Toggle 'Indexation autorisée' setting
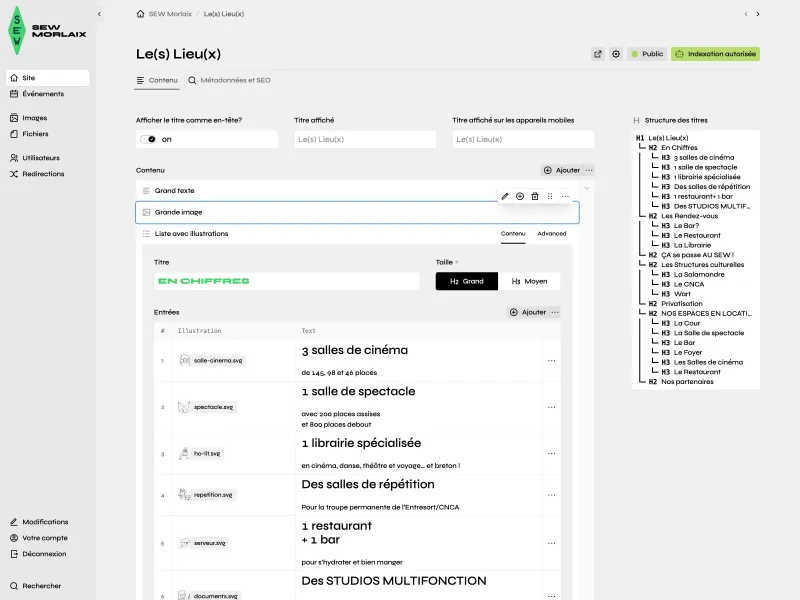This screenshot has width=800, height=600. tap(718, 54)
